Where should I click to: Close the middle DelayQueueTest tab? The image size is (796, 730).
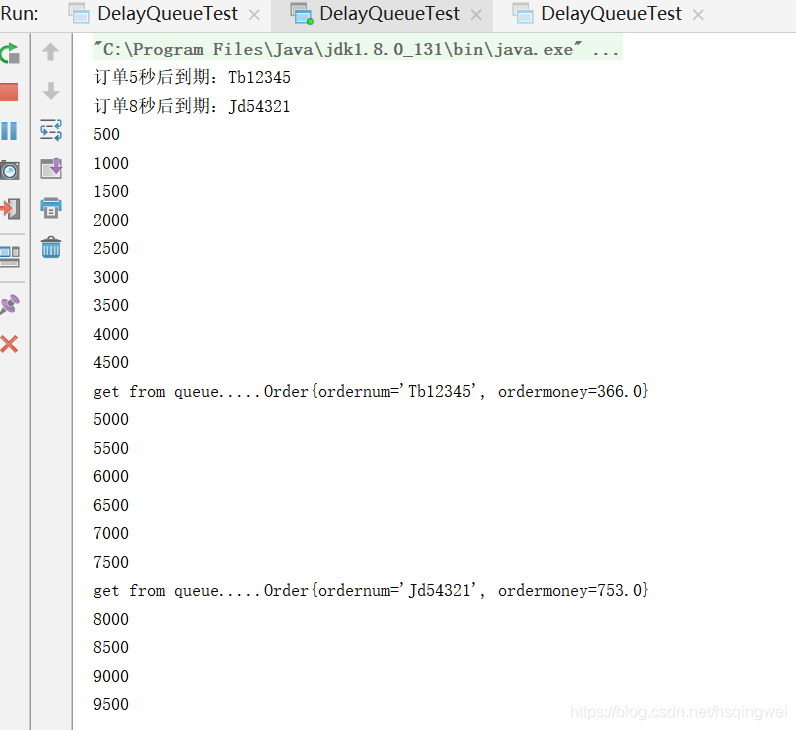click(476, 15)
